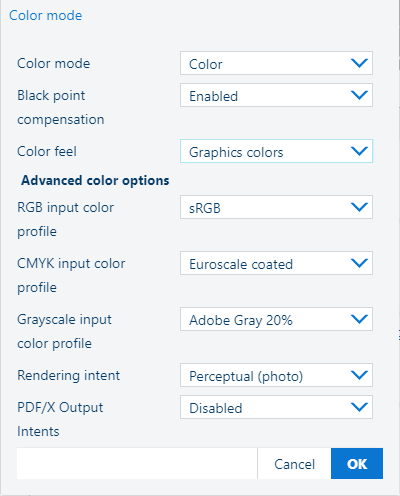Open the PDF/X Output Intents combo box
The width and height of the screenshot is (400, 496).
(276, 407)
